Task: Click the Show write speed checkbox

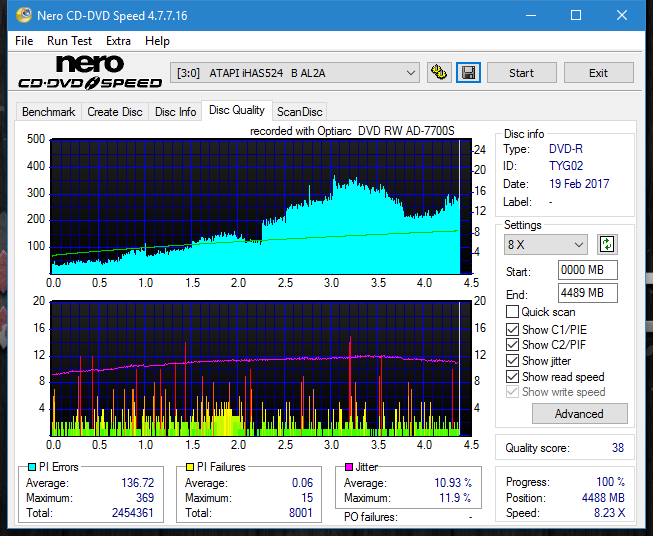Action: coord(512,392)
